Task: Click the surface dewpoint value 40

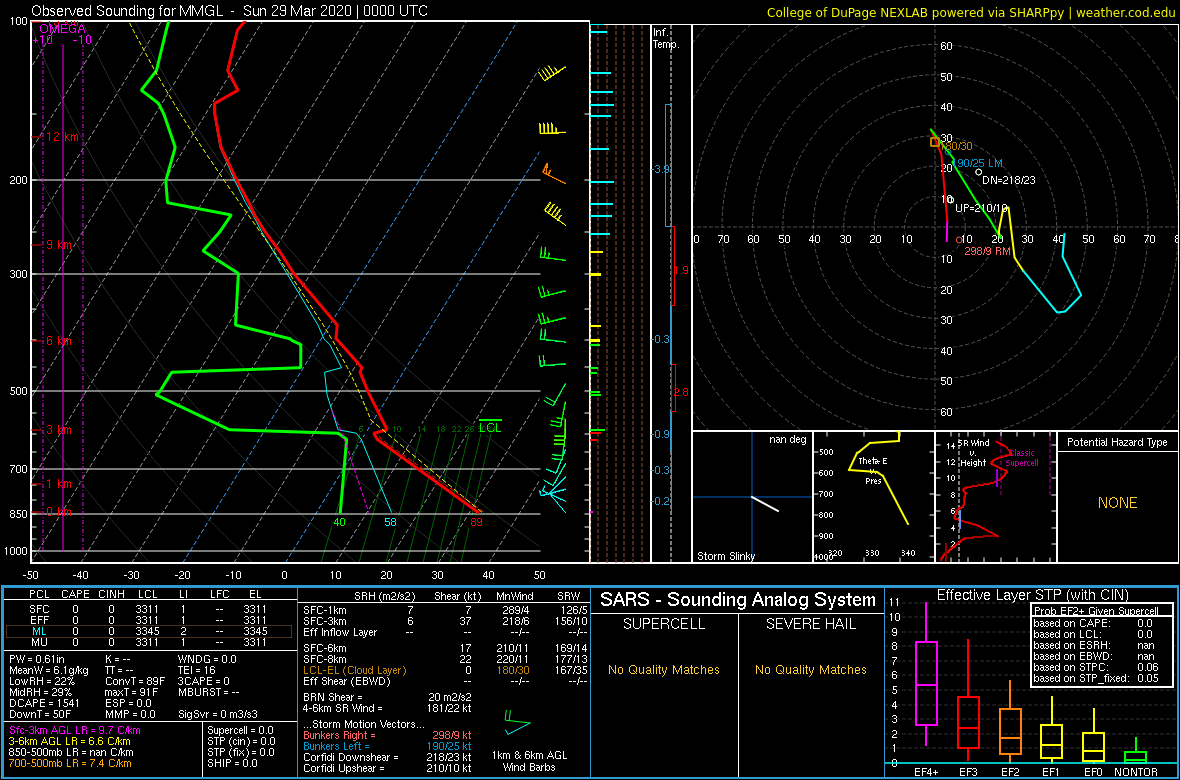Action: click(339, 522)
